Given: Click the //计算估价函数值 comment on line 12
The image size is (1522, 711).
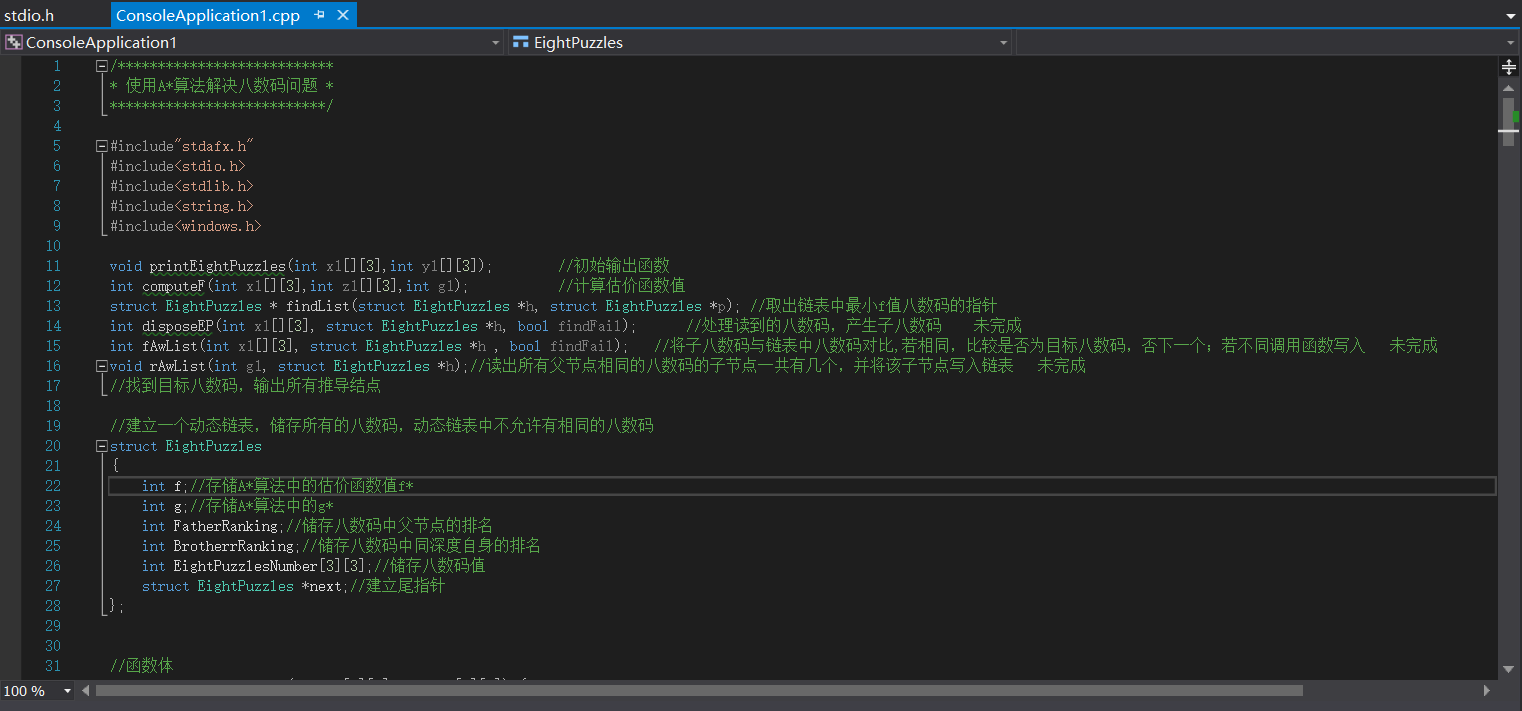Looking at the screenshot, I should (621, 286).
